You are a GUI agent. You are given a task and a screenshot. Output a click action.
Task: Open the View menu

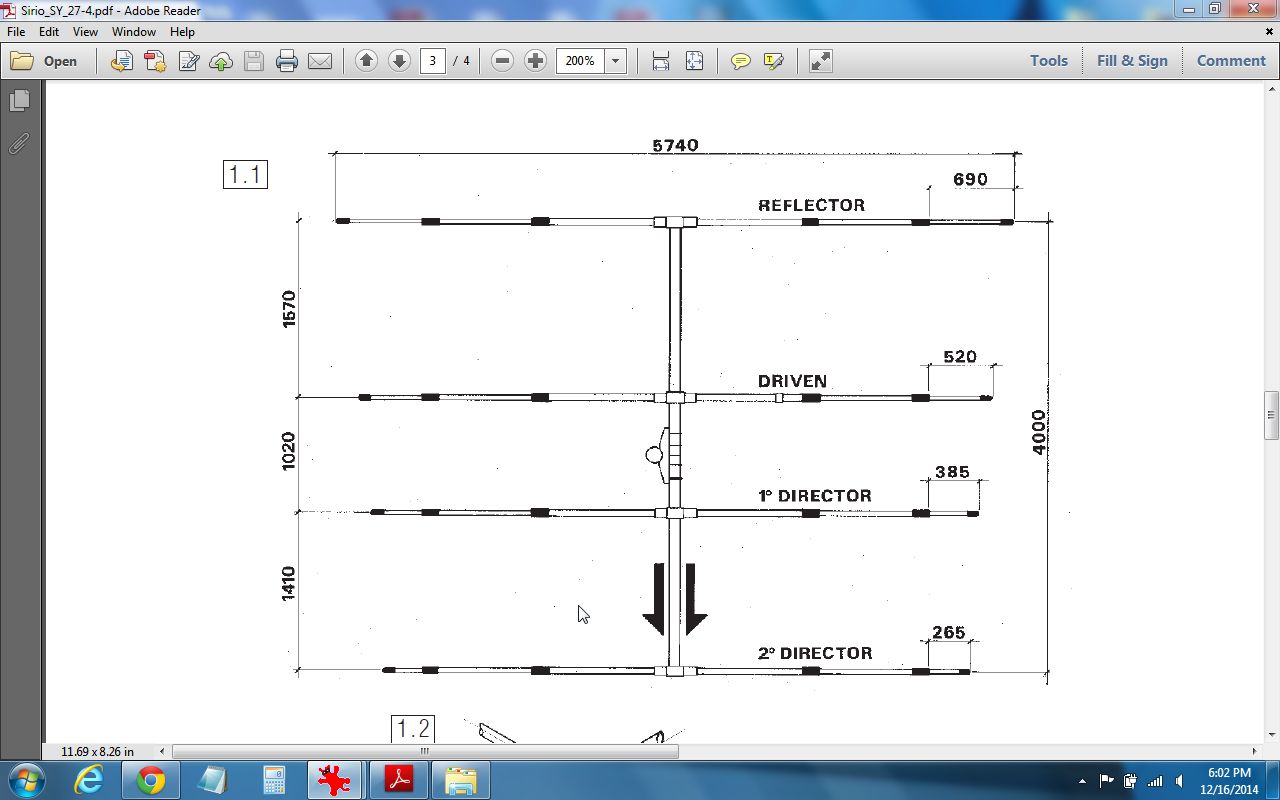[x=85, y=32]
